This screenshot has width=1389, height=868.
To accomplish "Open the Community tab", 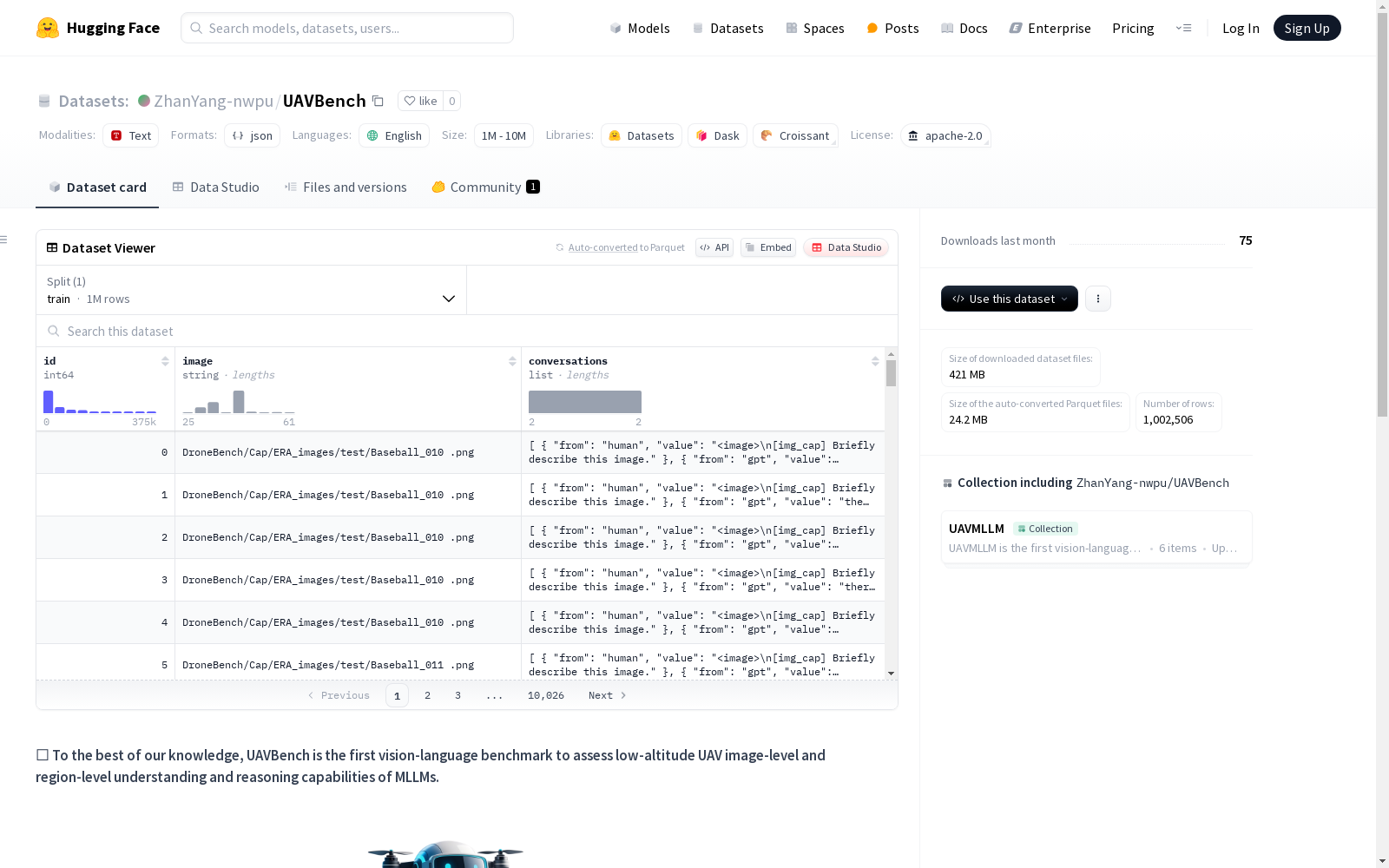I will (486, 187).
